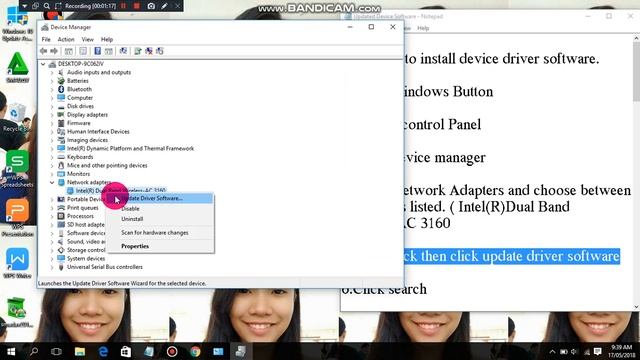Click the Back arrow in Device Manager toolbar
Screen dimensions: 640x360
coord(44,51)
